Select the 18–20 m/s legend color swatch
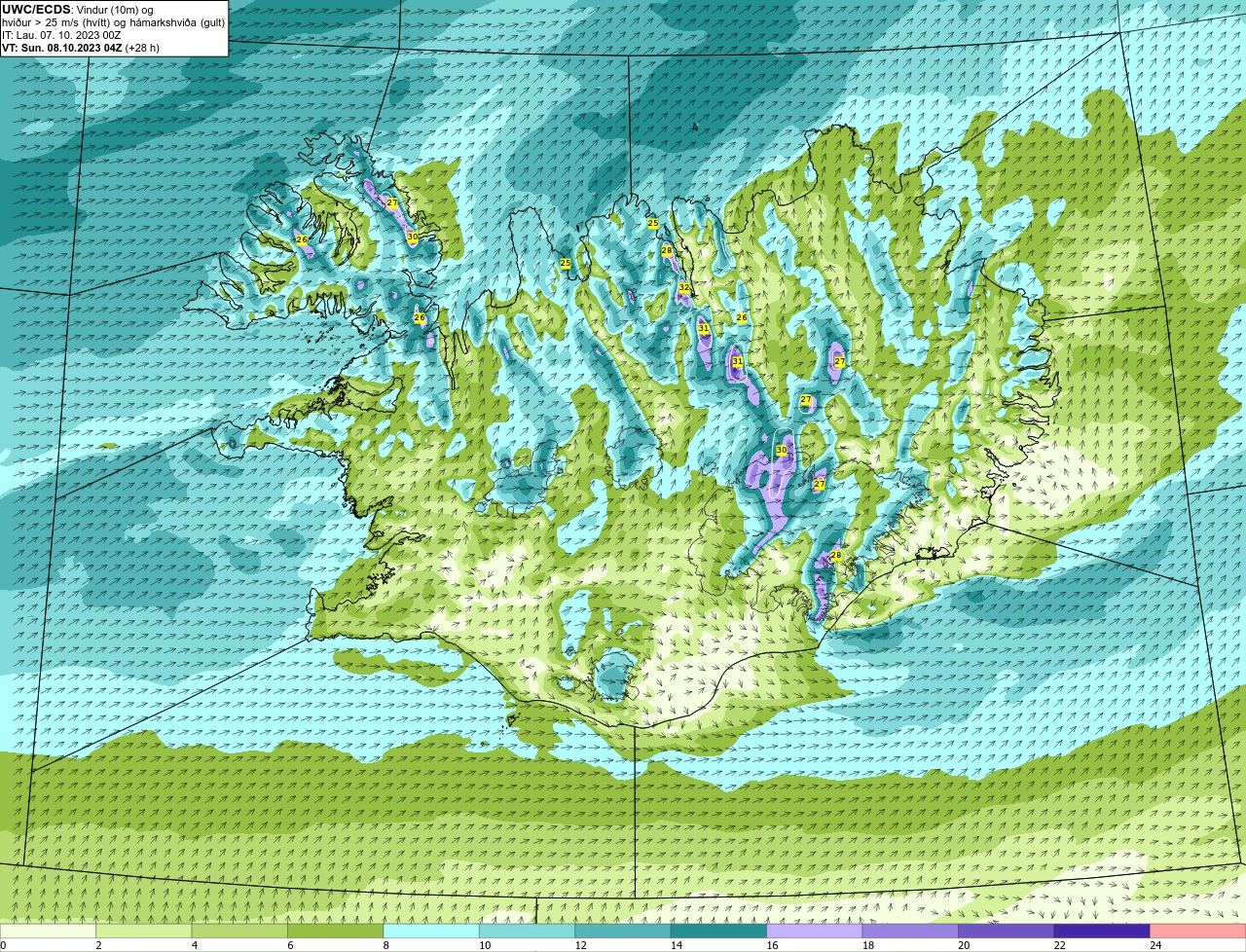Image resolution: width=1246 pixels, height=952 pixels. click(x=910, y=932)
